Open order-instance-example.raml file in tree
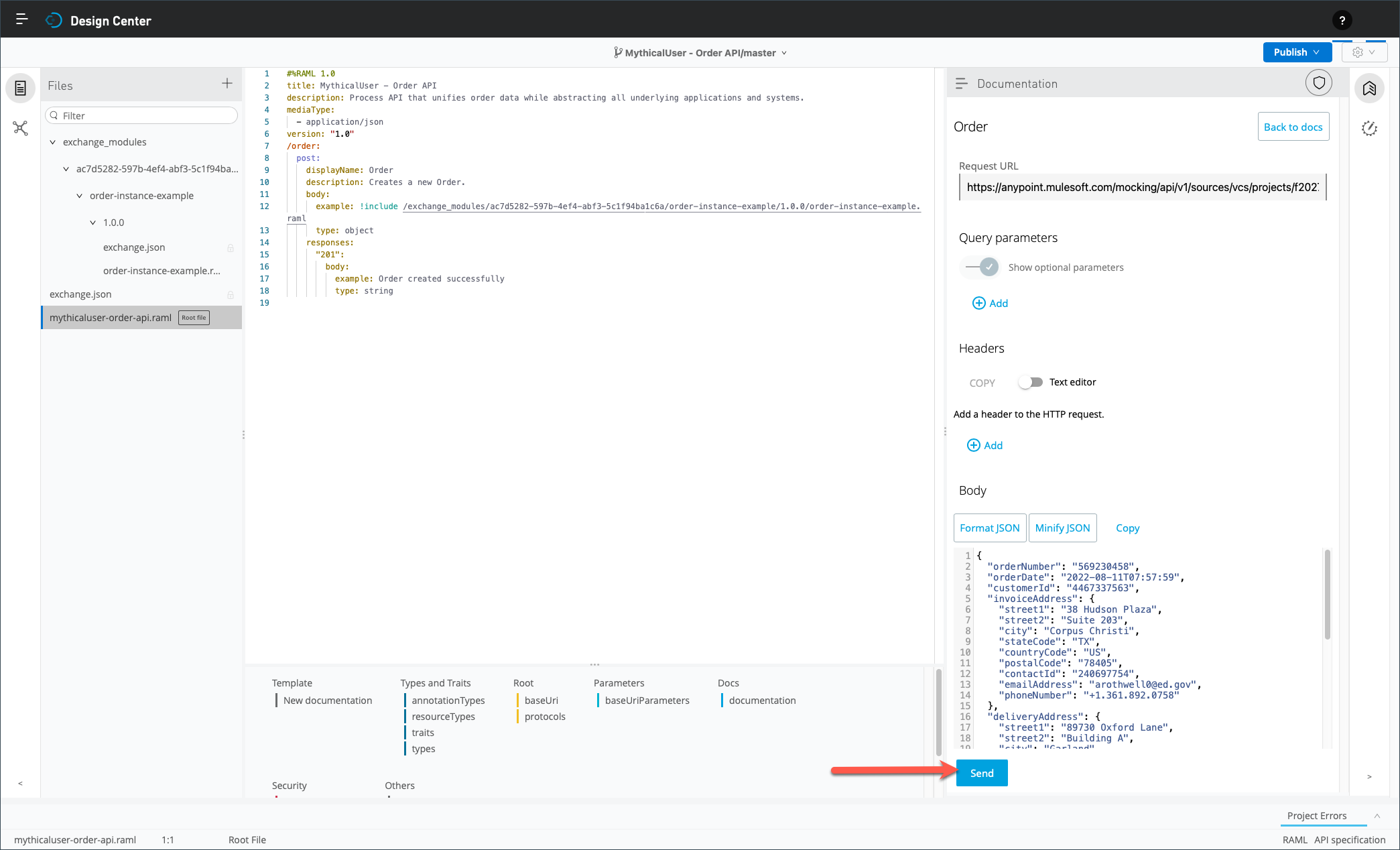This screenshot has height=850, width=1400. (x=162, y=271)
